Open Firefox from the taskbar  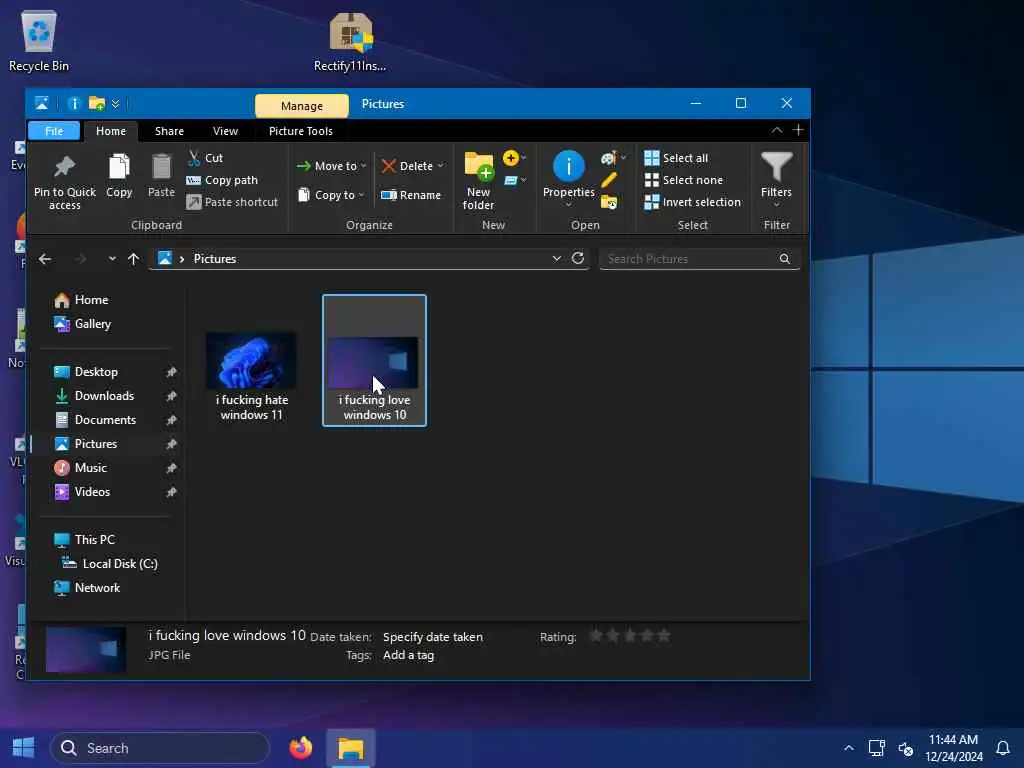pos(301,748)
